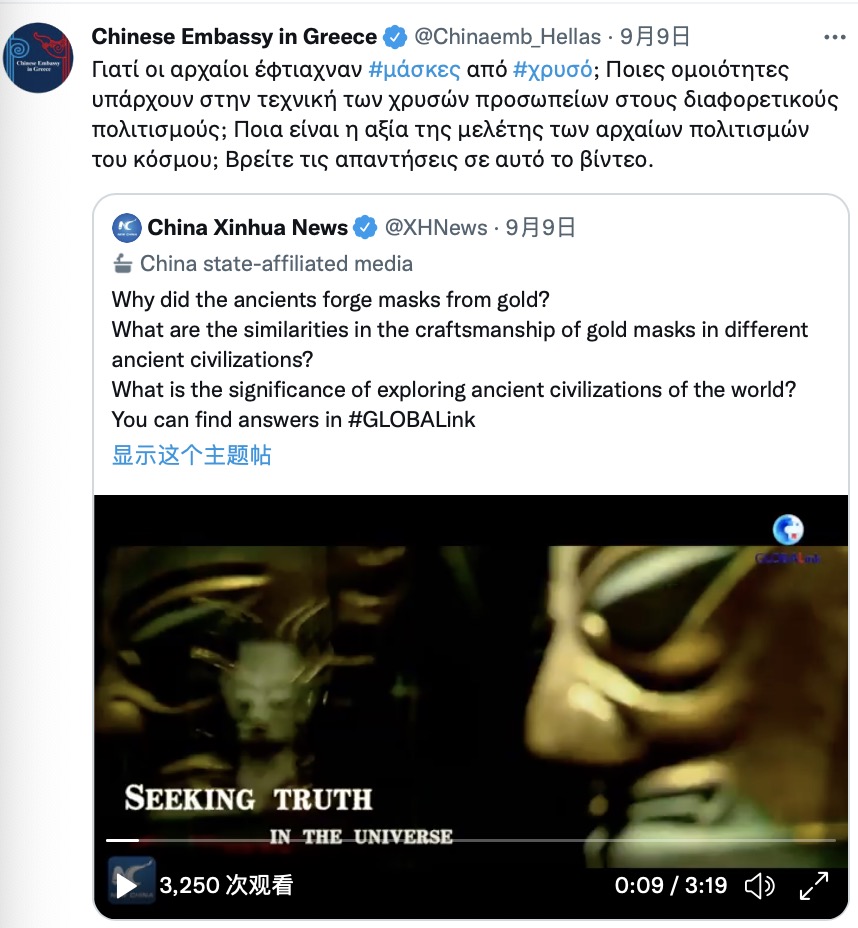
Task: Click the China Xinhua News avatar icon
Action: coord(127,228)
